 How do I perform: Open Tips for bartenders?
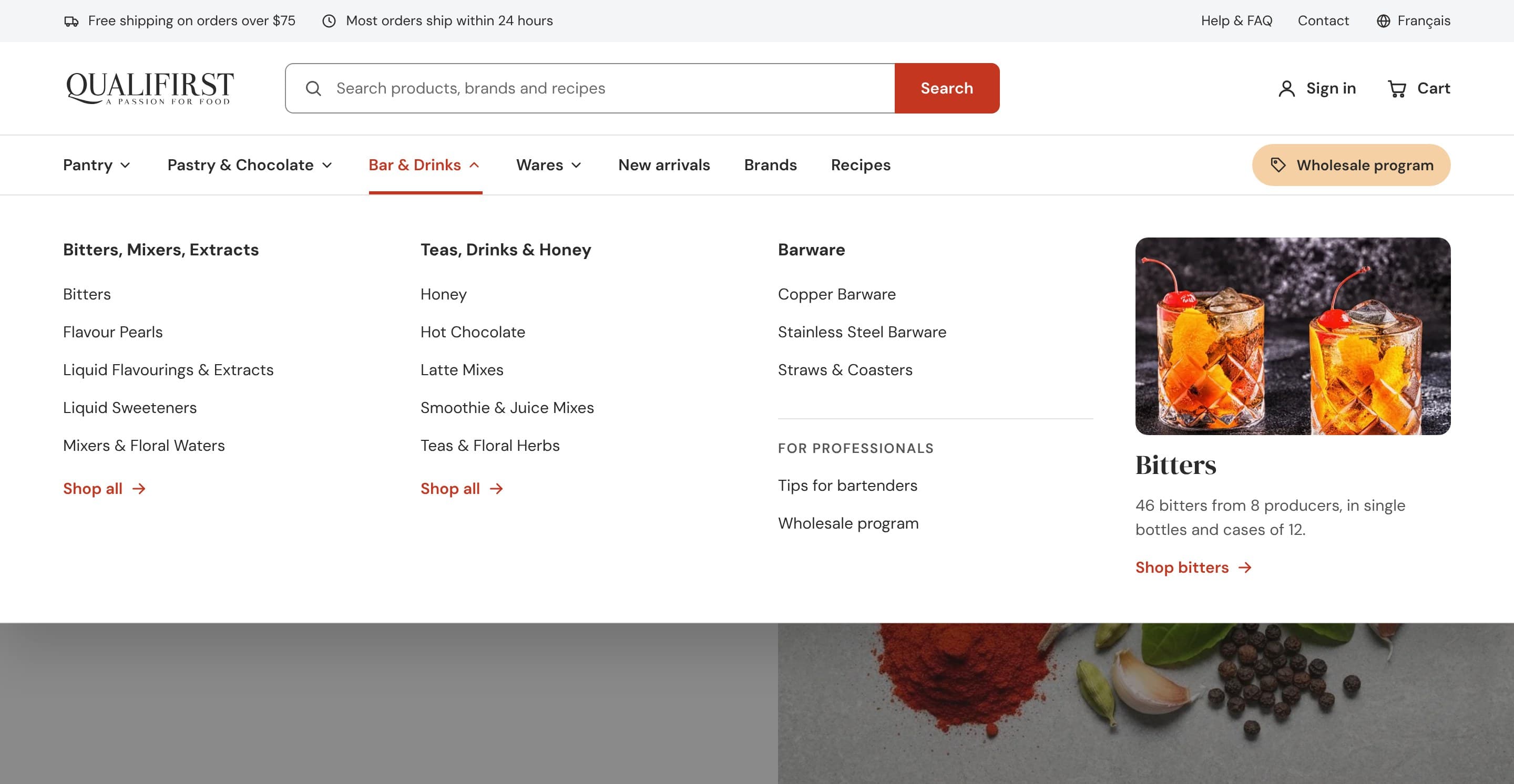point(847,486)
